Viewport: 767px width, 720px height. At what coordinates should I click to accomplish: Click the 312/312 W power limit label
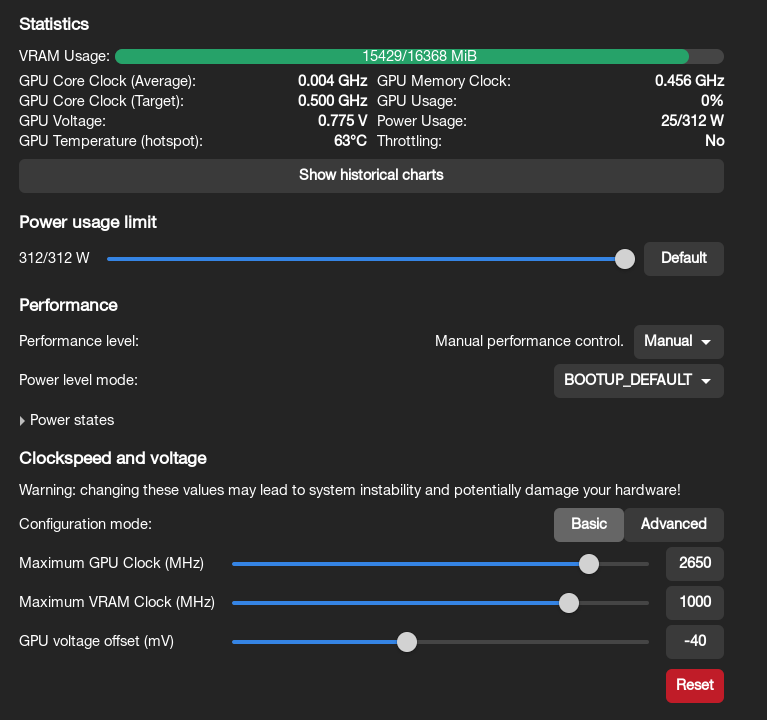(54, 258)
